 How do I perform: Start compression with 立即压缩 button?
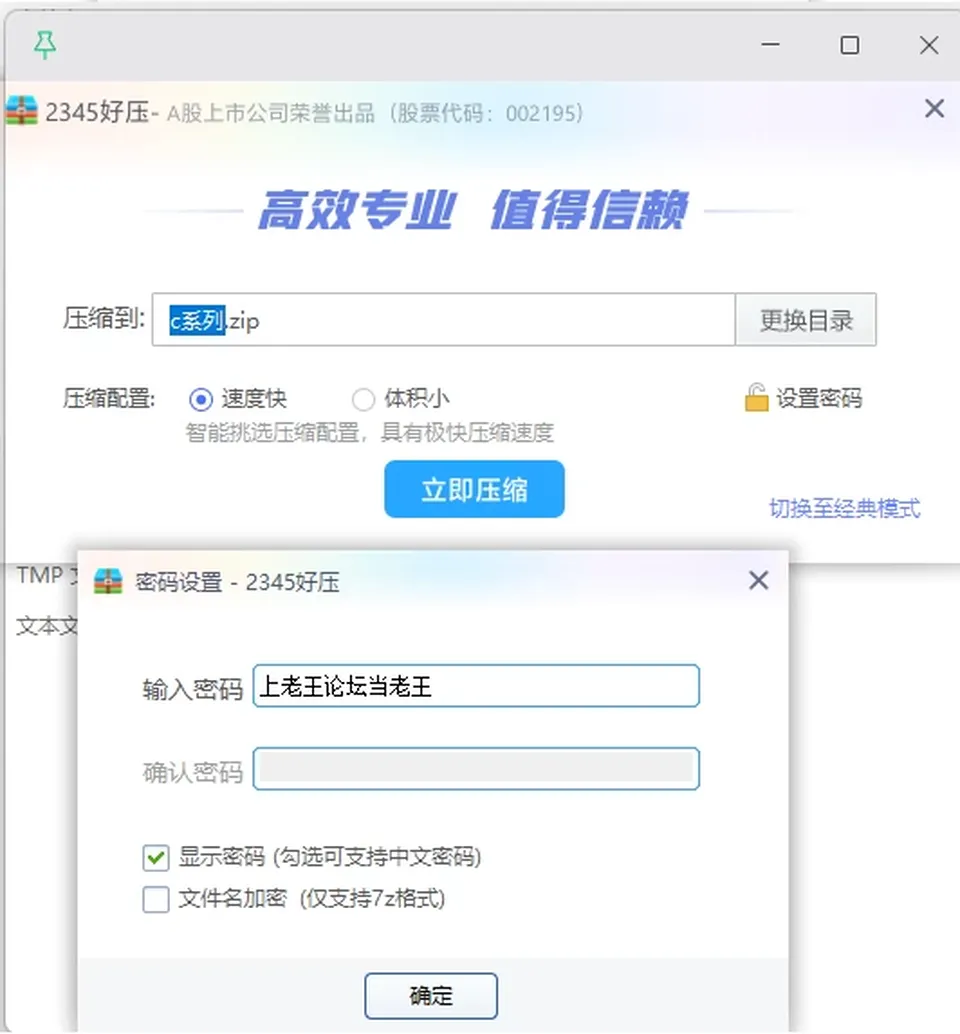[x=474, y=489]
